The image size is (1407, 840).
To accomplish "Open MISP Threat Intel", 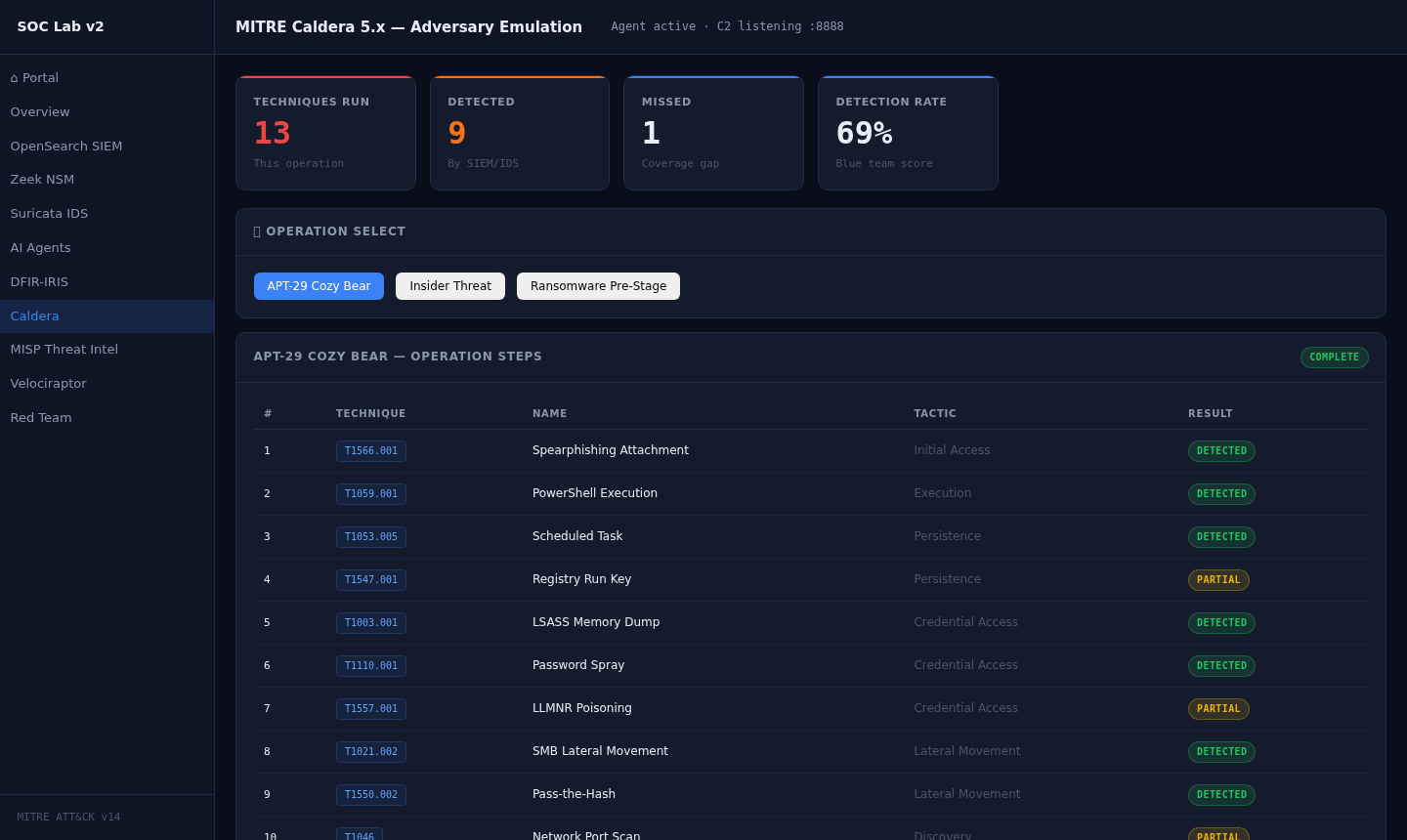I will pos(107,350).
